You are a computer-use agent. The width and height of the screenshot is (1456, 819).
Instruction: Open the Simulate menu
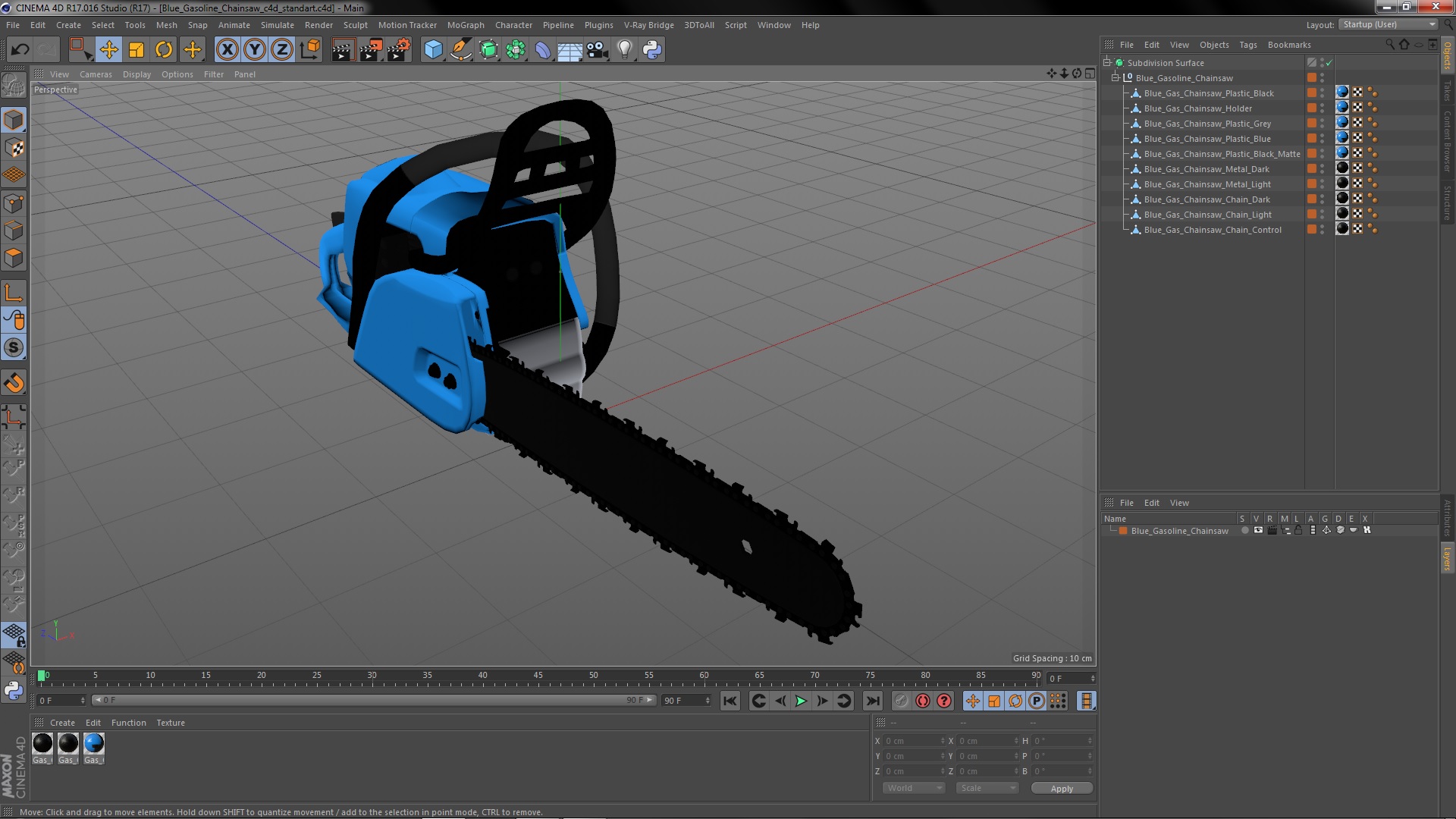tap(278, 25)
